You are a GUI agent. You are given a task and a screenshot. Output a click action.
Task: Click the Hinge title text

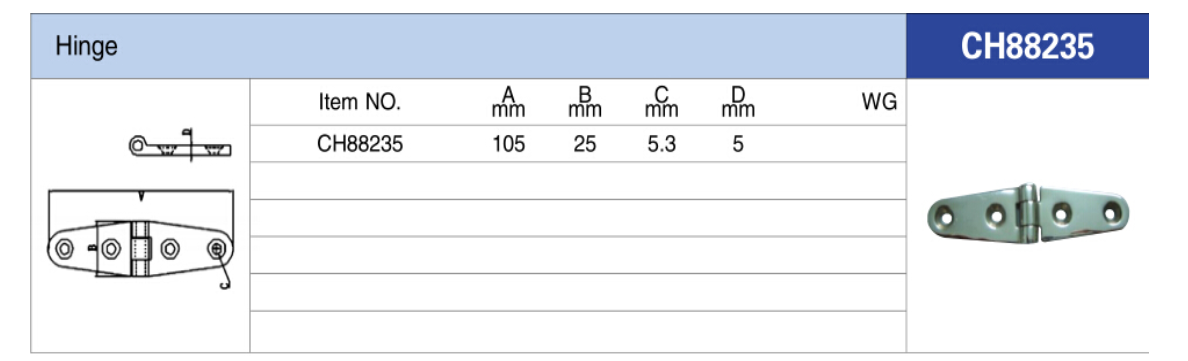86,47
